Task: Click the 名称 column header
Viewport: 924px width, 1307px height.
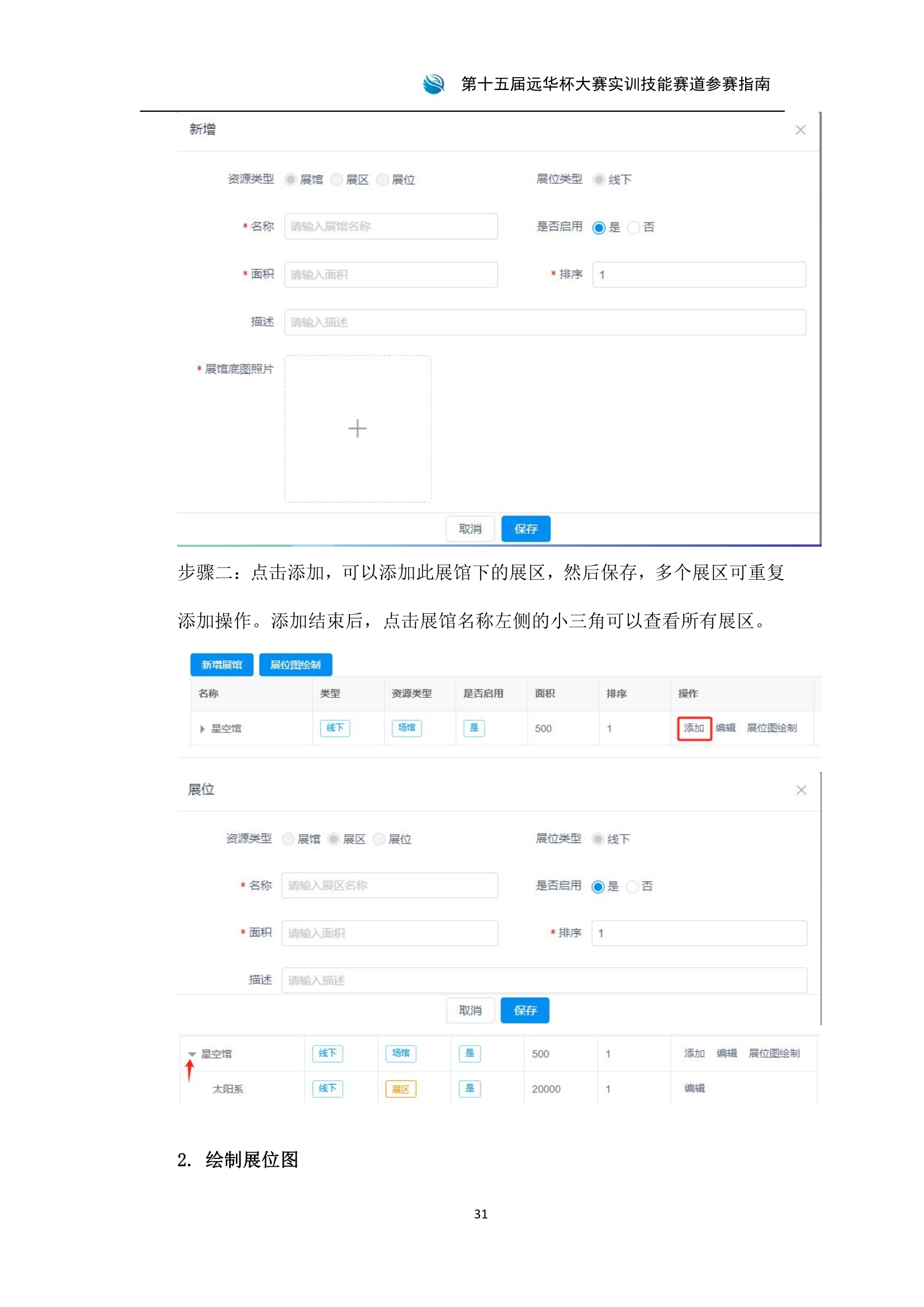Action: 209,693
